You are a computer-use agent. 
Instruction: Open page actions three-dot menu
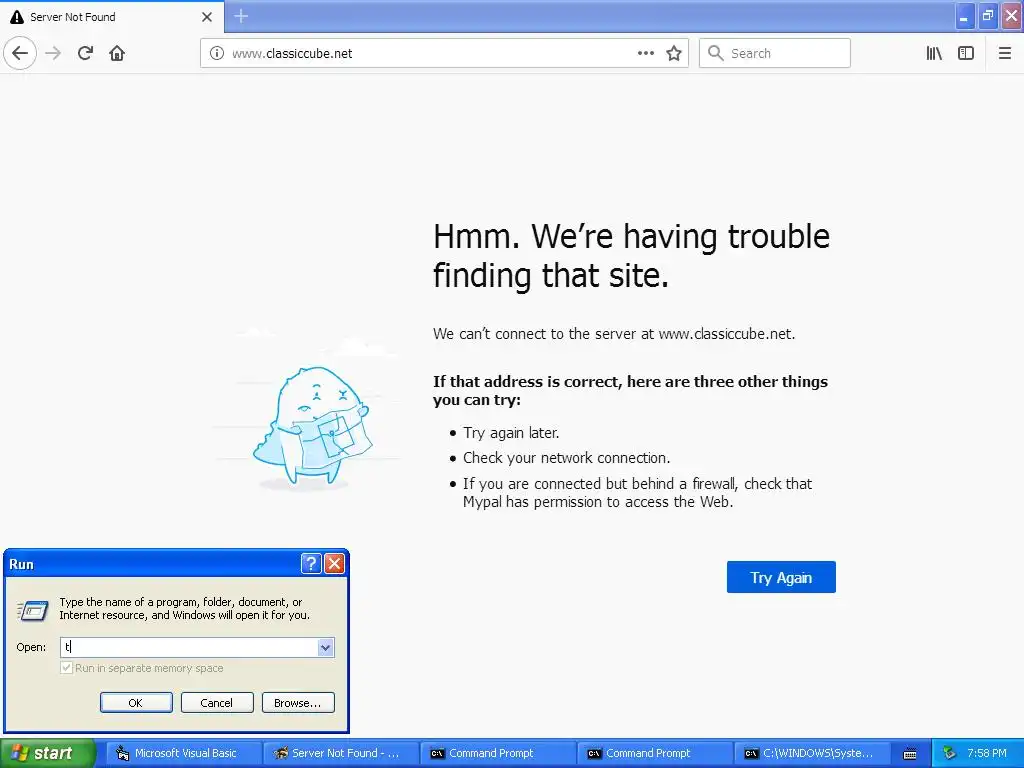645,53
